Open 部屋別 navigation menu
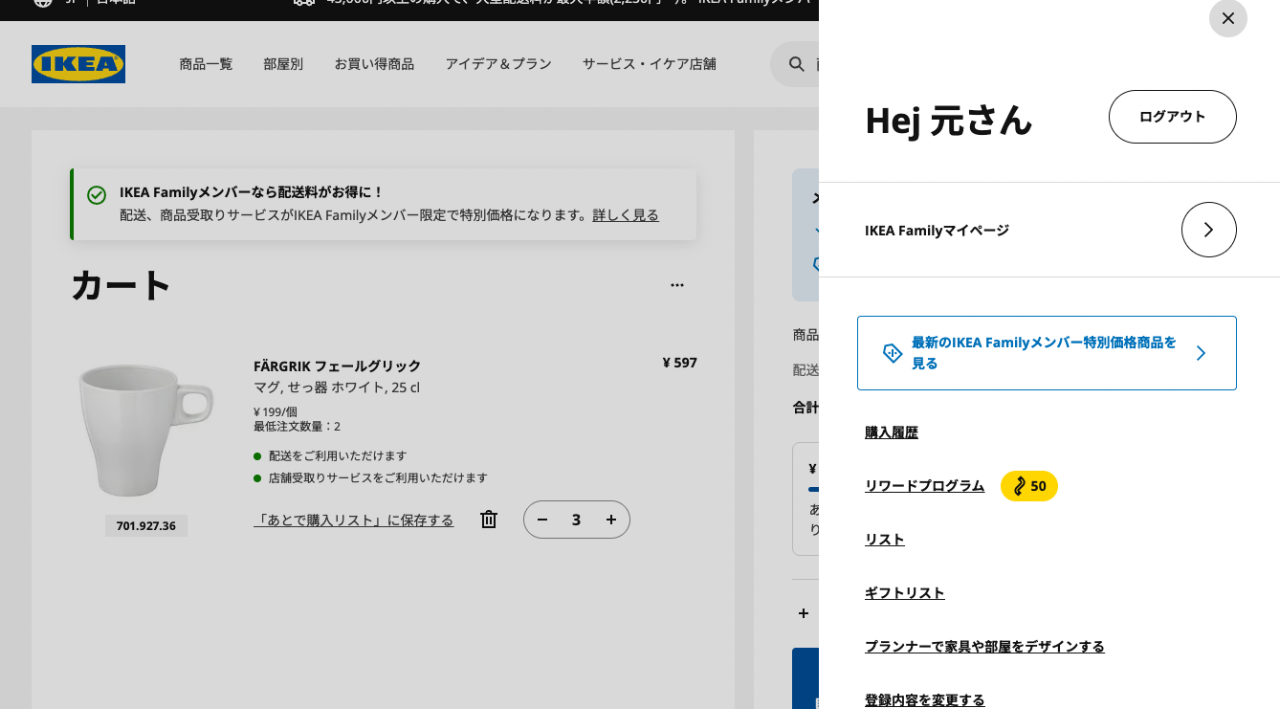The image size is (1280, 709). pyautogui.click(x=283, y=64)
